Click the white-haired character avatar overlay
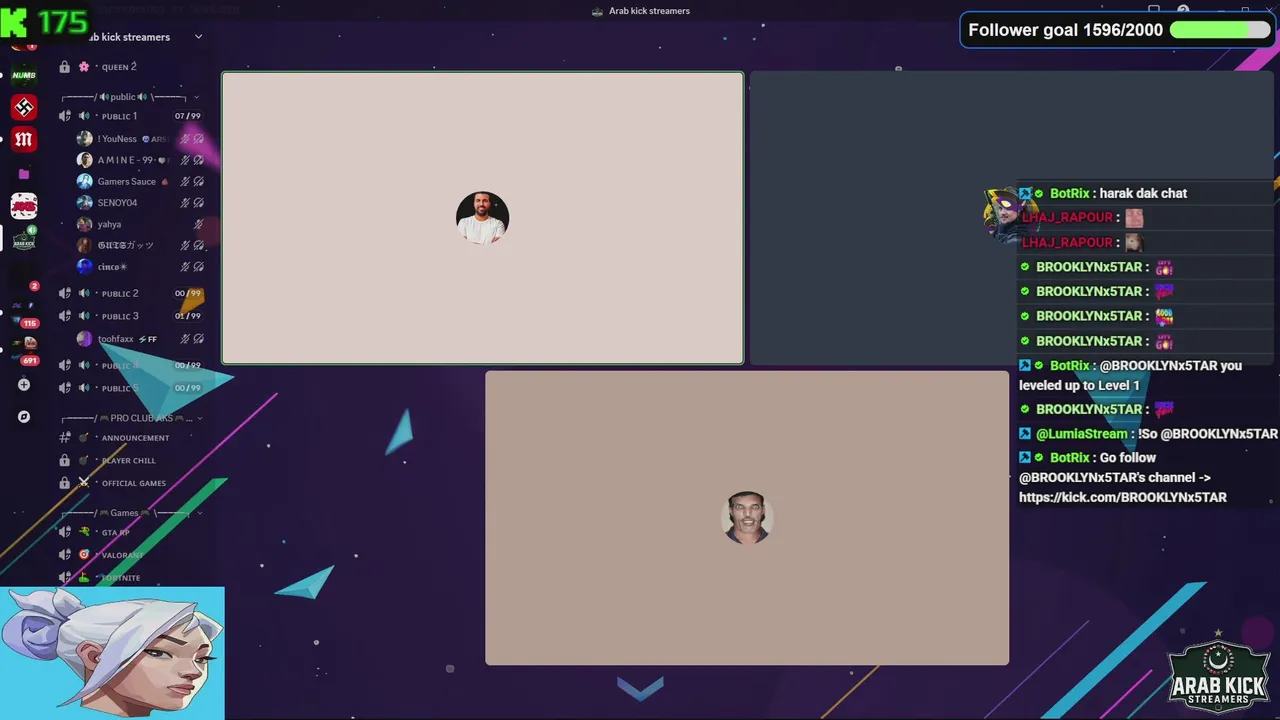 click(x=112, y=653)
